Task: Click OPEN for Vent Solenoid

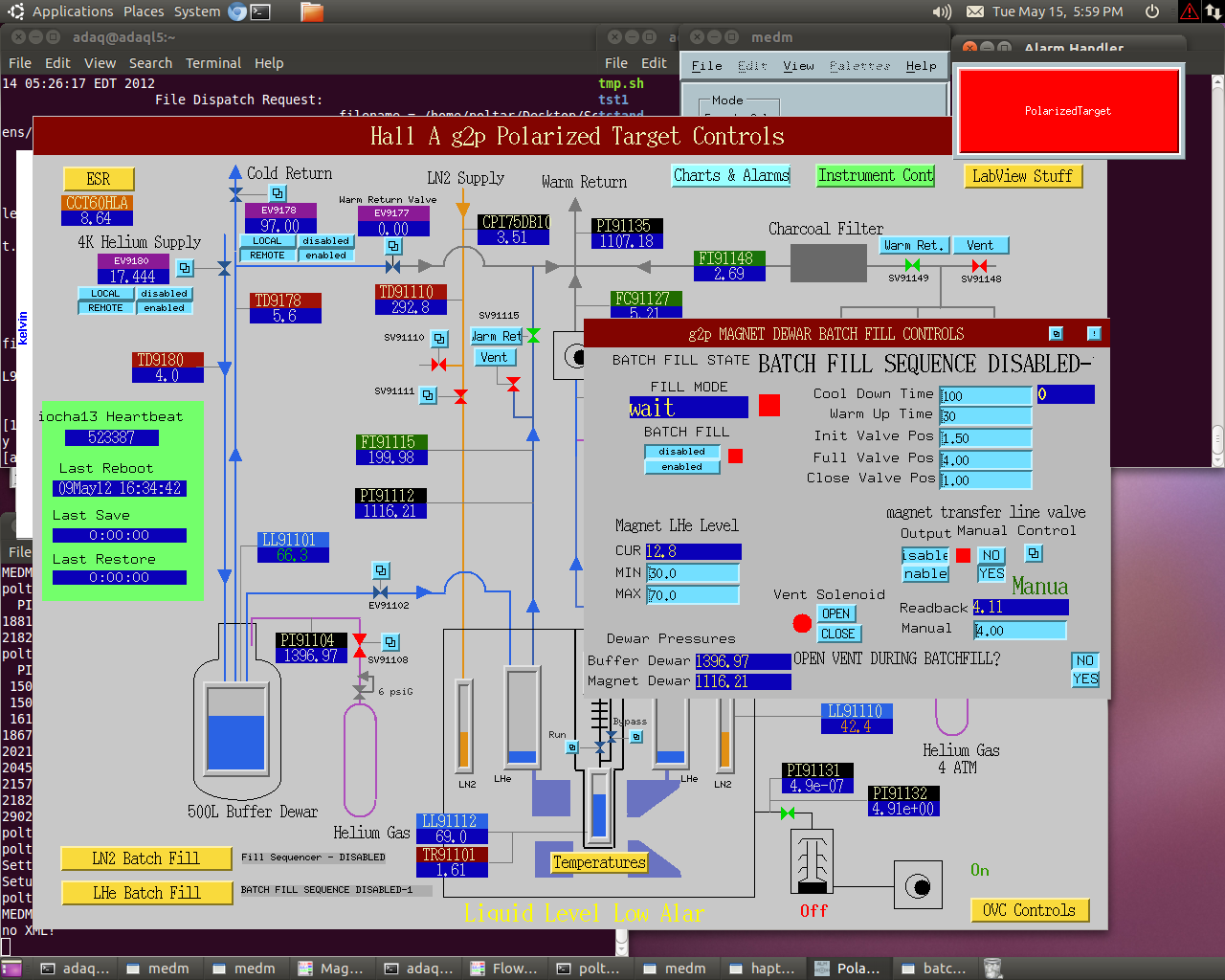Action: point(835,613)
